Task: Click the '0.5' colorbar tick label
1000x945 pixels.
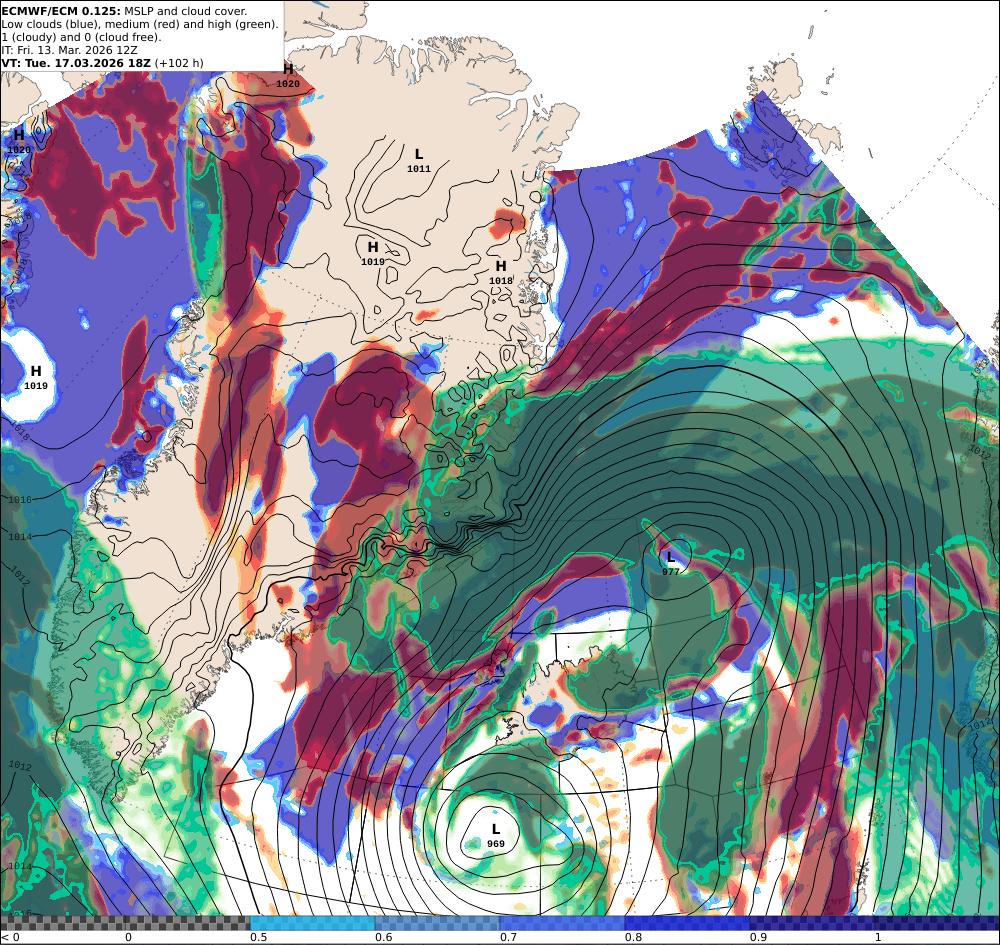Action: (258, 937)
